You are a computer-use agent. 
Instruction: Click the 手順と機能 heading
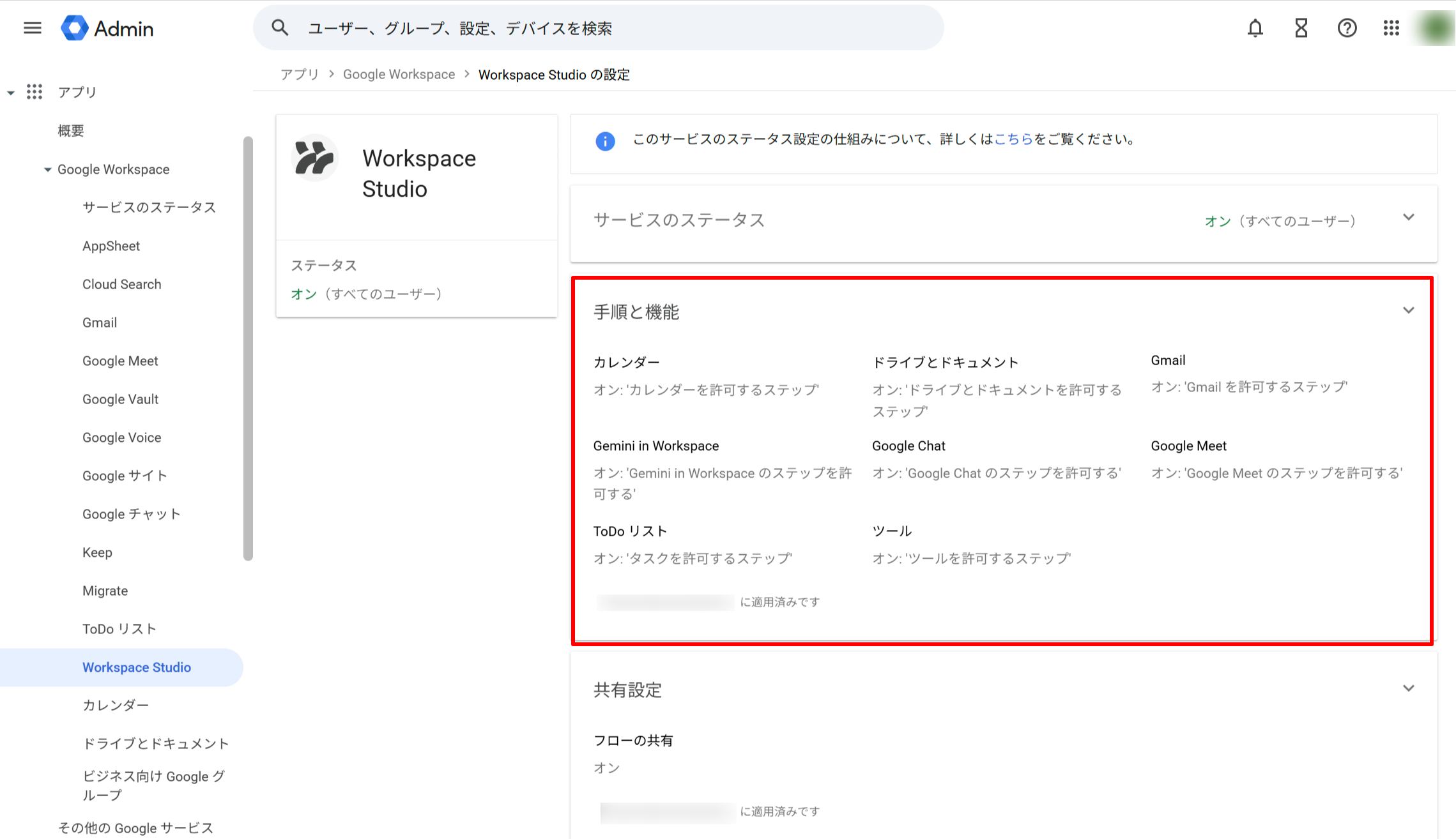click(x=636, y=312)
